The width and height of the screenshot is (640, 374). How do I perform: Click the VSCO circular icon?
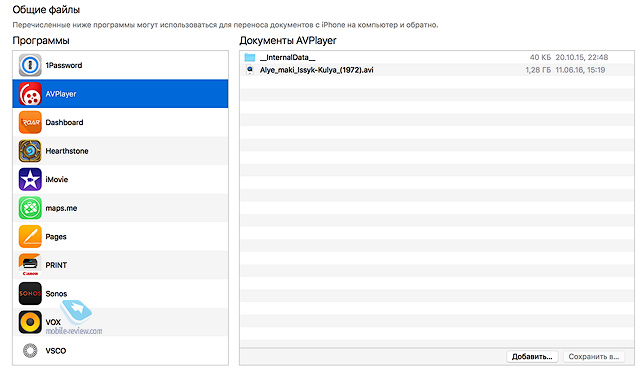click(30, 351)
